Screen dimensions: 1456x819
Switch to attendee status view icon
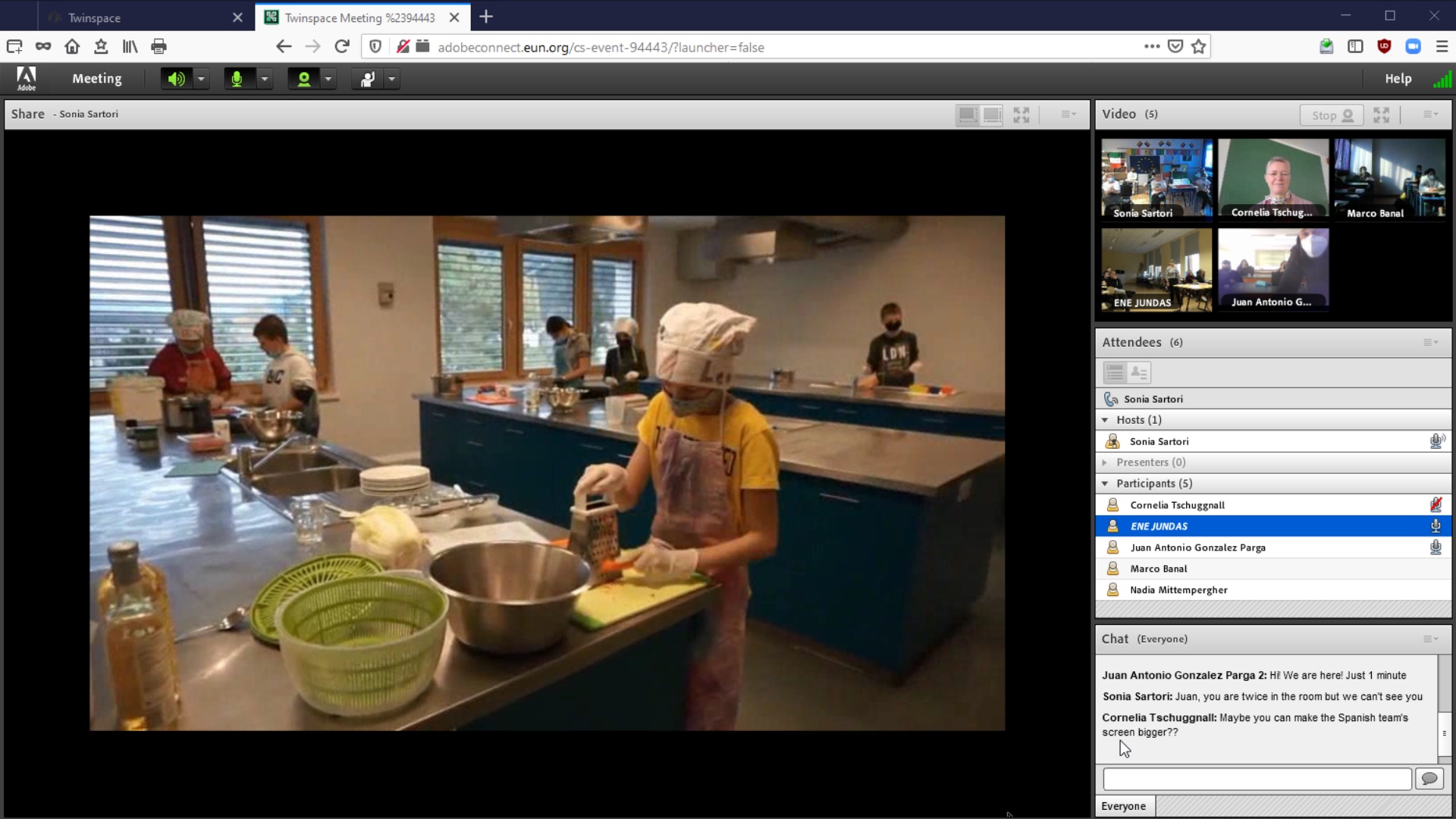[x=1139, y=372]
